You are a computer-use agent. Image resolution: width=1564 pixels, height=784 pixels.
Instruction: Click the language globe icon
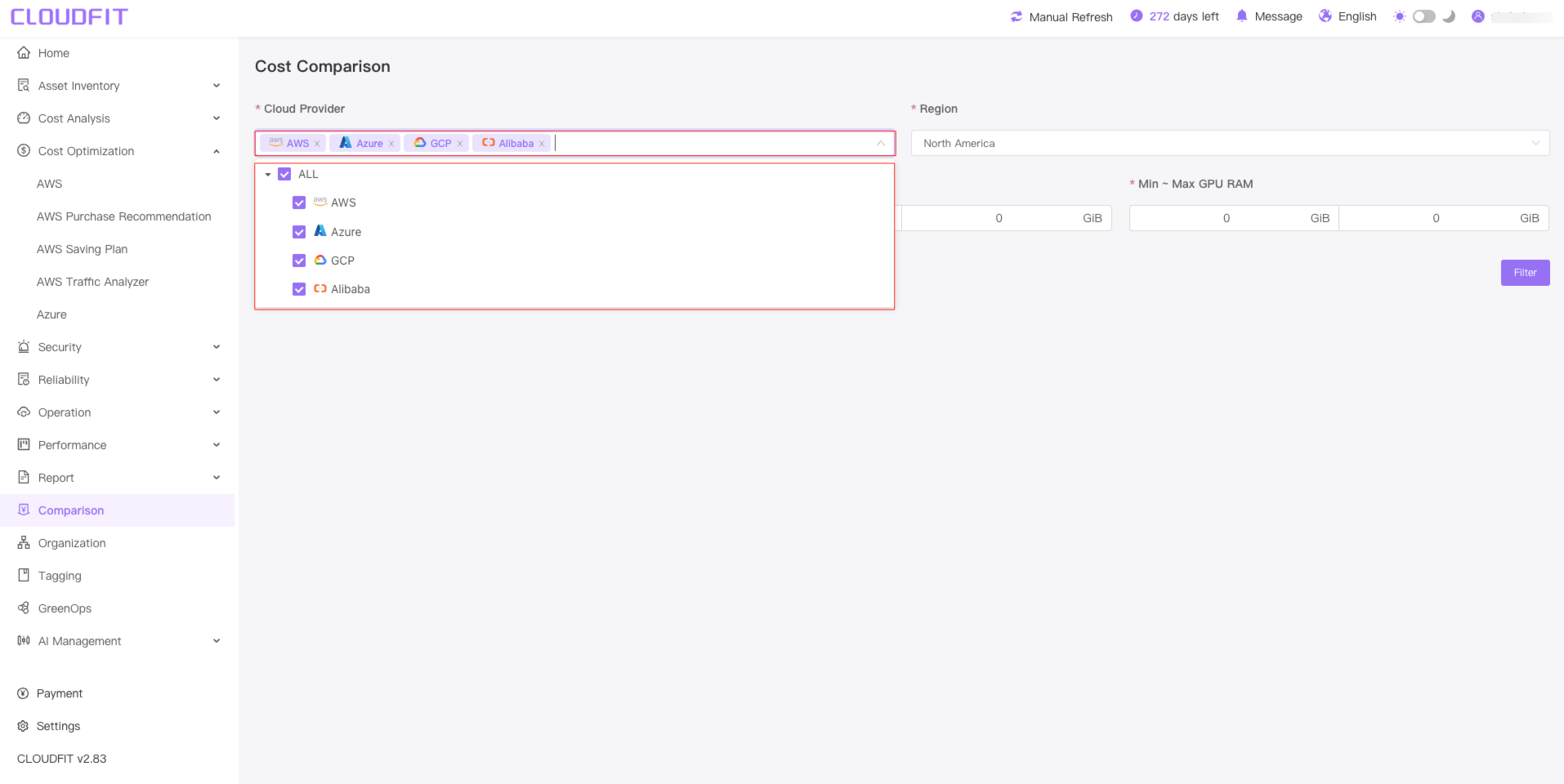point(1325,16)
